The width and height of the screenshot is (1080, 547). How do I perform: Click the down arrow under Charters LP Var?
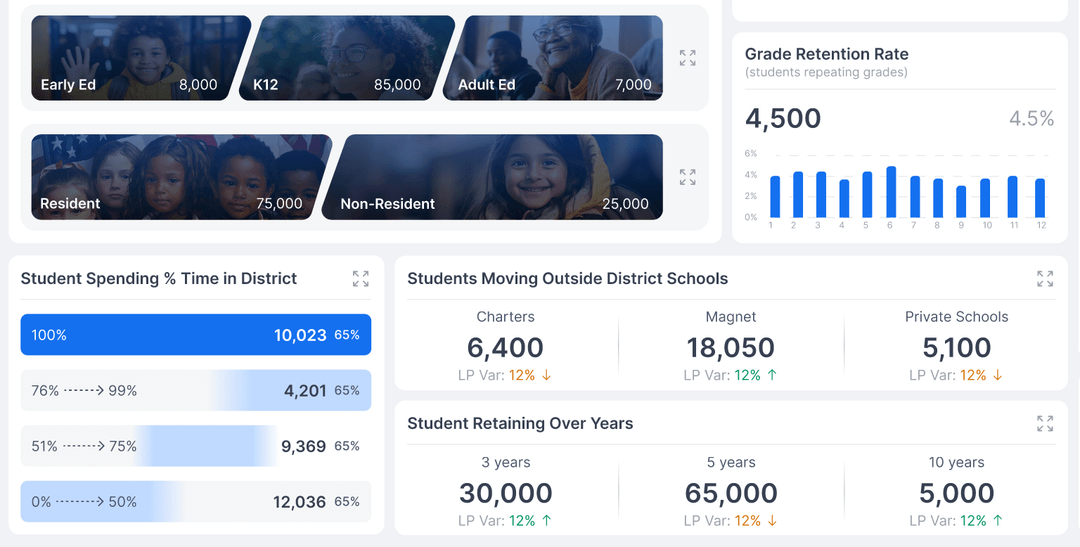[547, 376]
